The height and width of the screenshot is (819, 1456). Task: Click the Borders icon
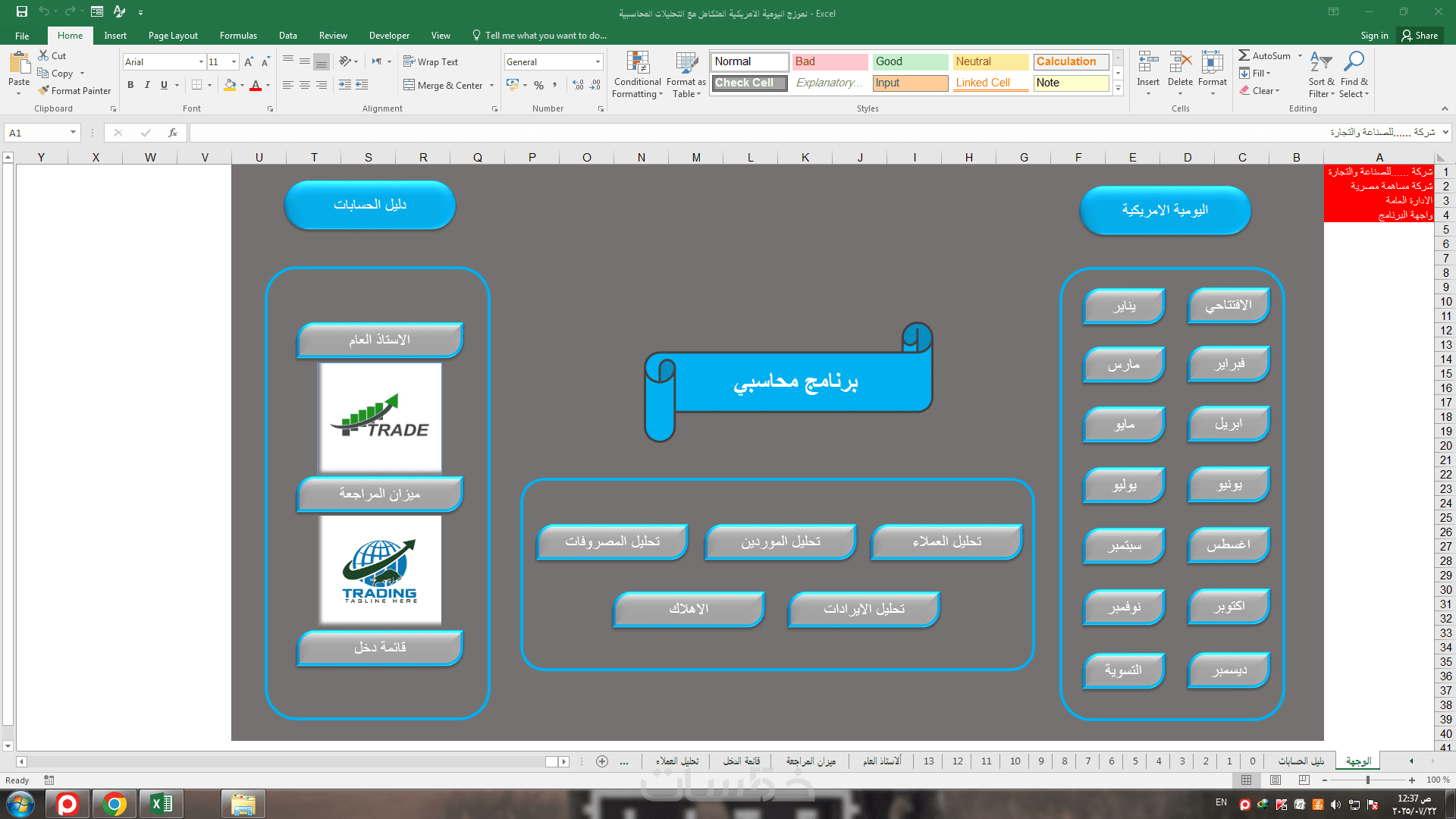pyautogui.click(x=197, y=85)
